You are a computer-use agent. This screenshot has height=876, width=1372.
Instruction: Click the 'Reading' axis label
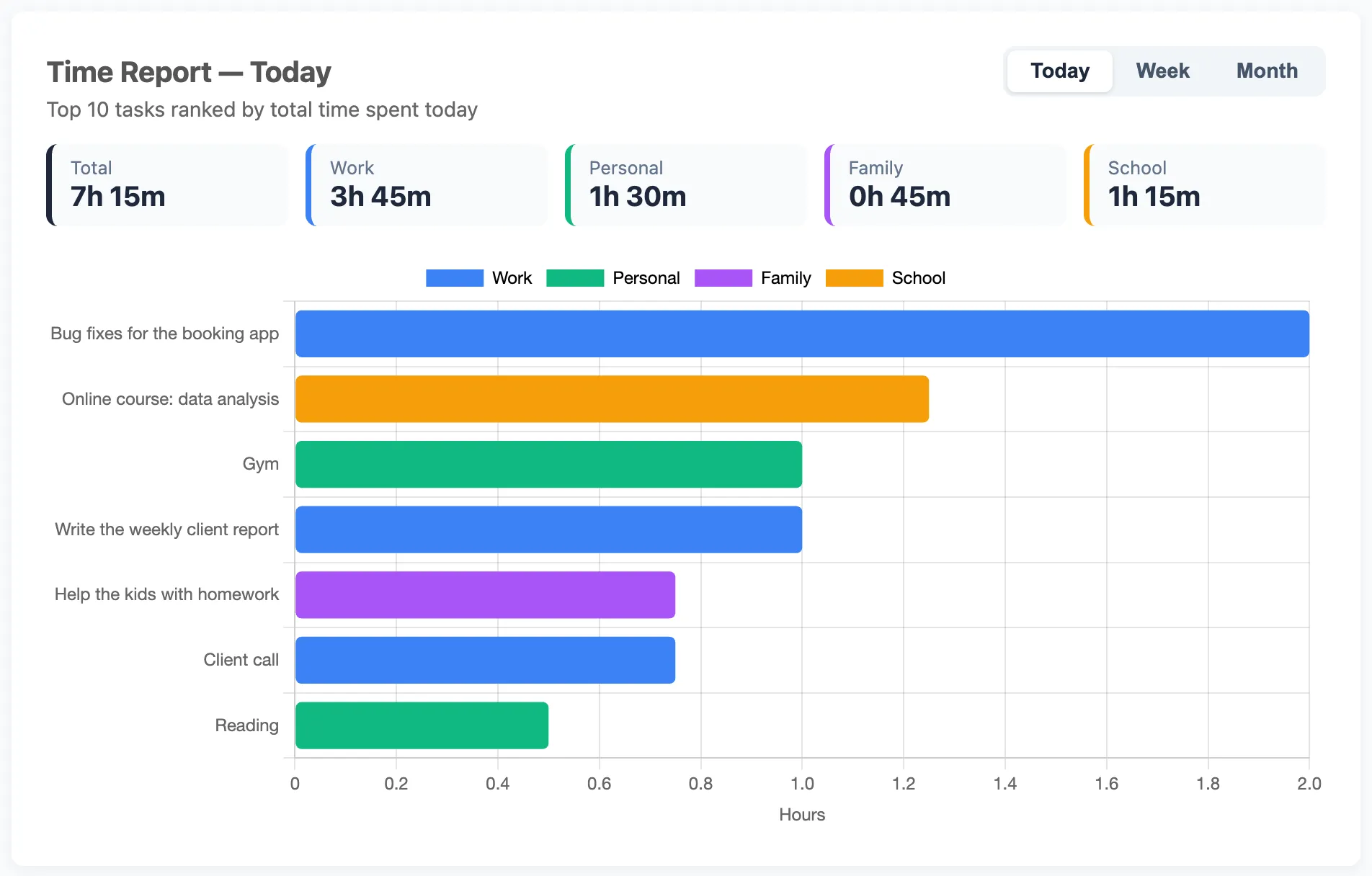tap(246, 725)
